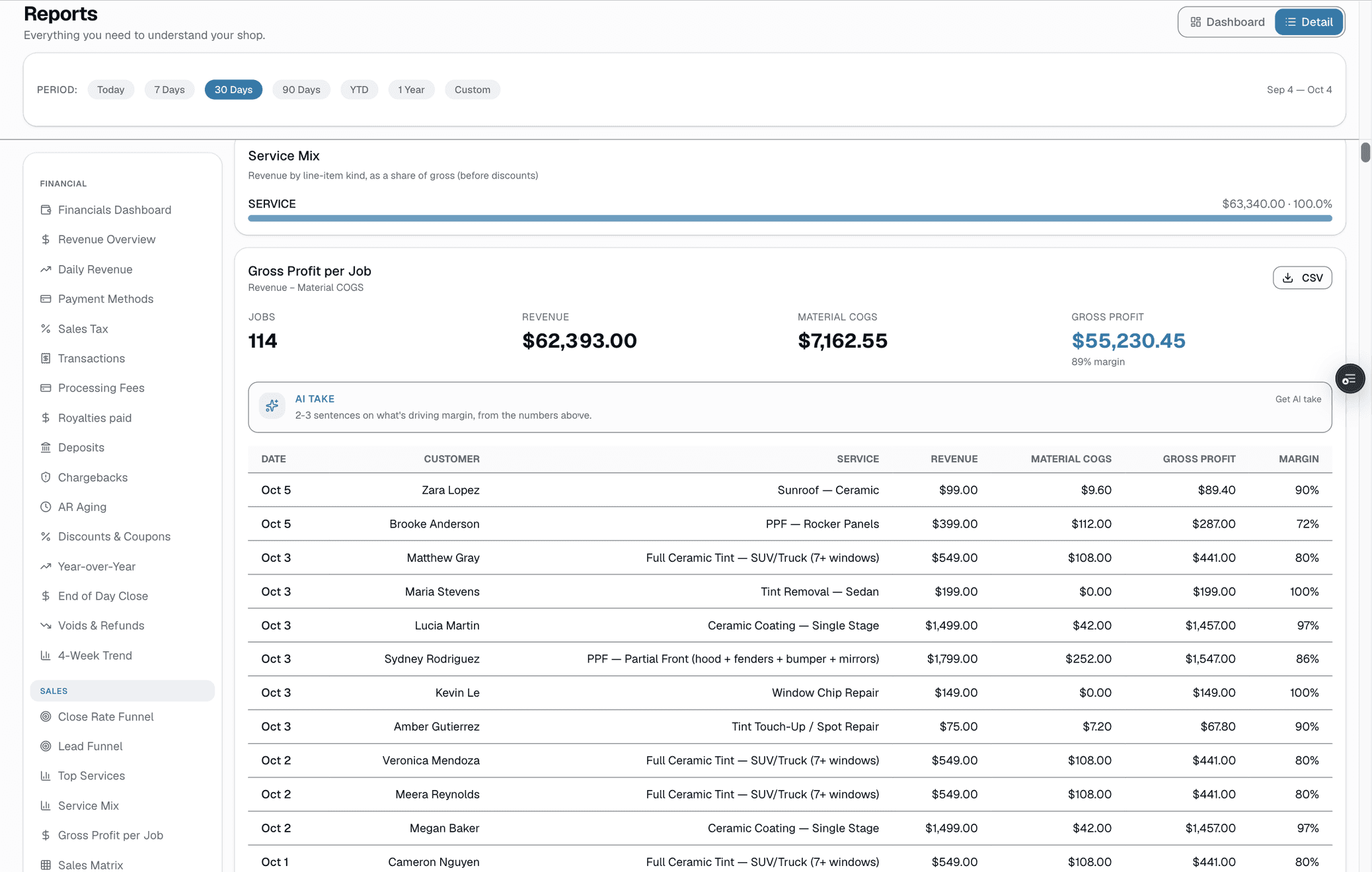Image resolution: width=1372 pixels, height=872 pixels.
Task: Download the Gross Profit CSV
Action: pos(1302,278)
